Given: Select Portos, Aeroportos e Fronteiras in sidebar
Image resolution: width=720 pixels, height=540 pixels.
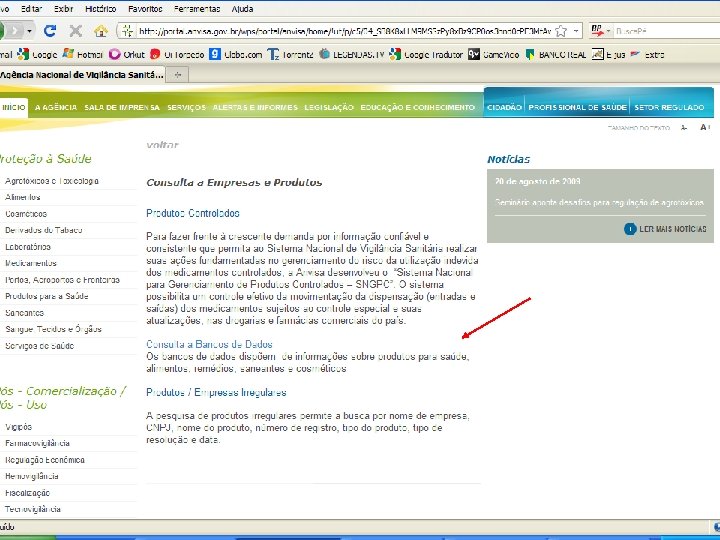Looking at the screenshot, I should [x=62, y=280].
